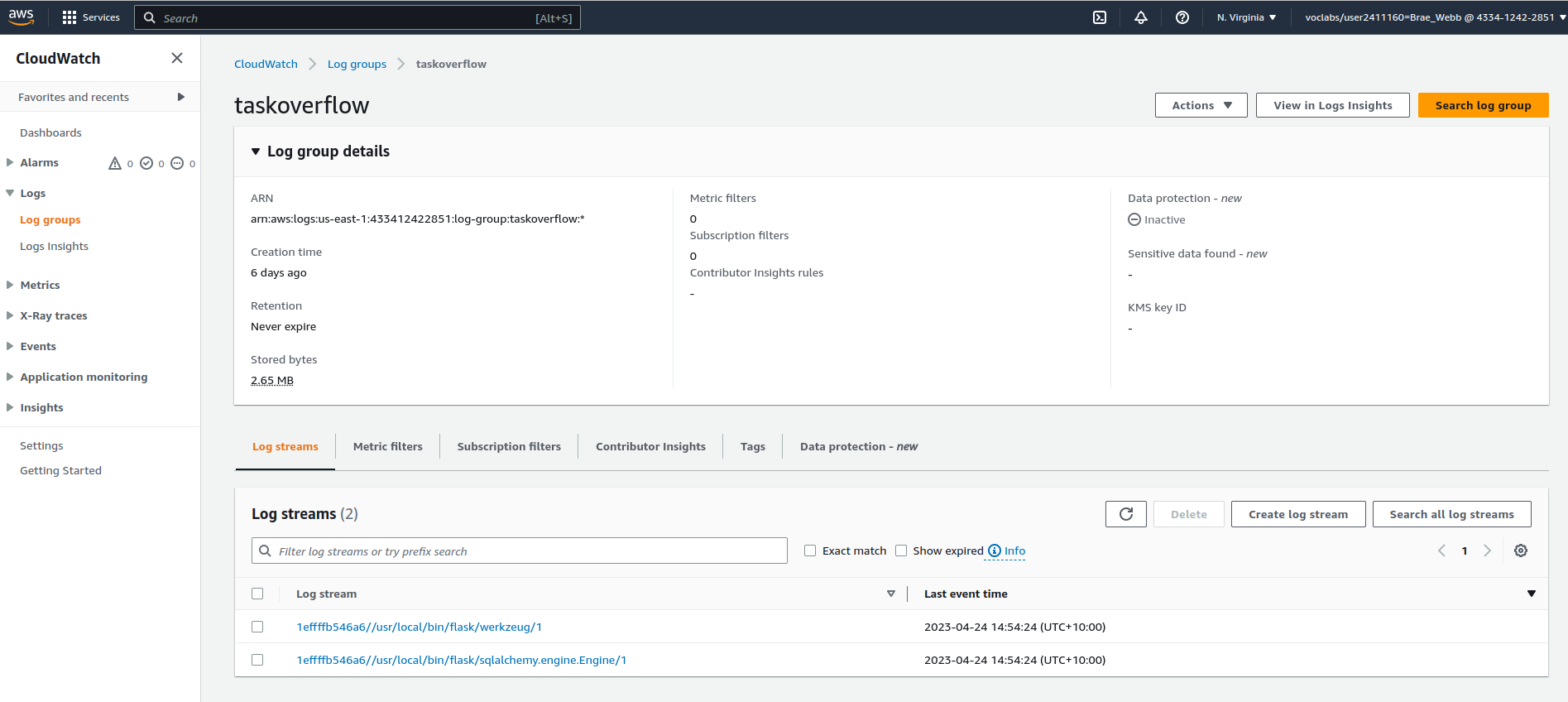The width and height of the screenshot is (1568, 702).
Task: Switch to the Log streams tab
Action: (x=285, y=446)
